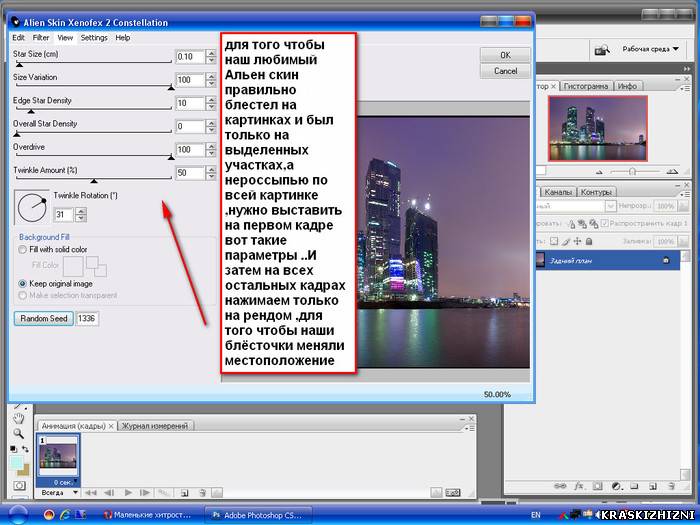Select Keep original image radio button
700x525 pixels.
(22, 283)
